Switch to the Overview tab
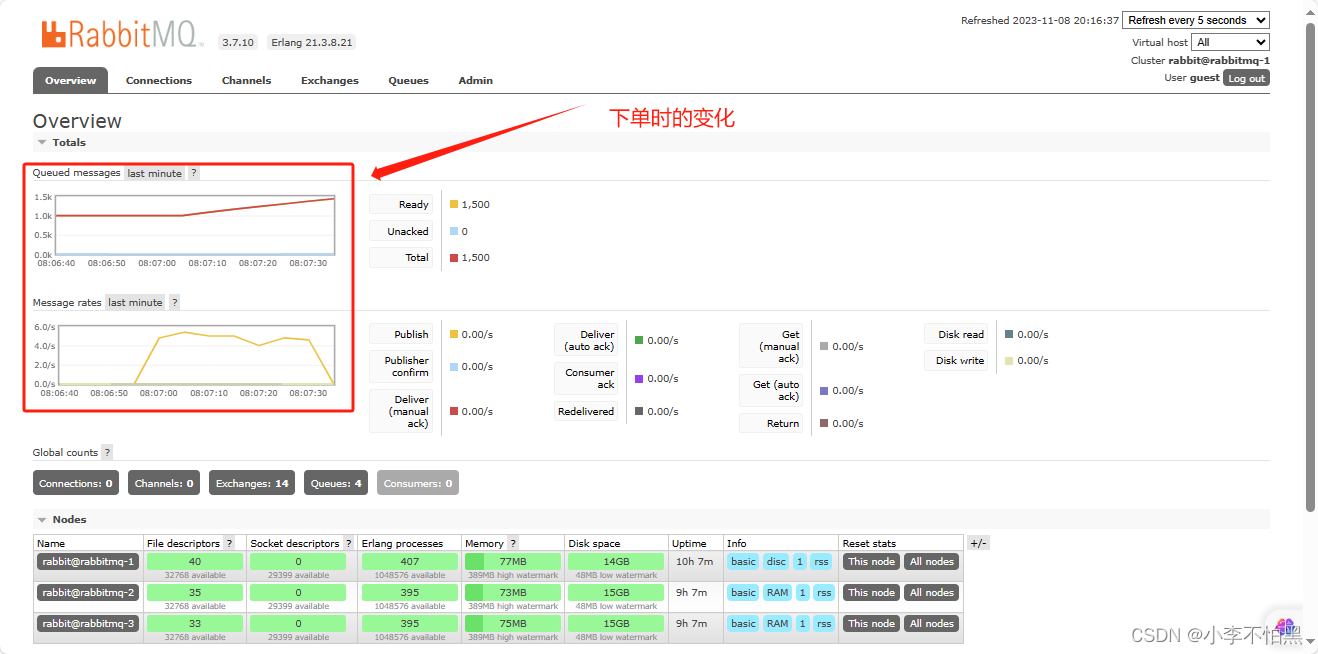This screenshot has height=654, width=1318. (x=70, y=80)
